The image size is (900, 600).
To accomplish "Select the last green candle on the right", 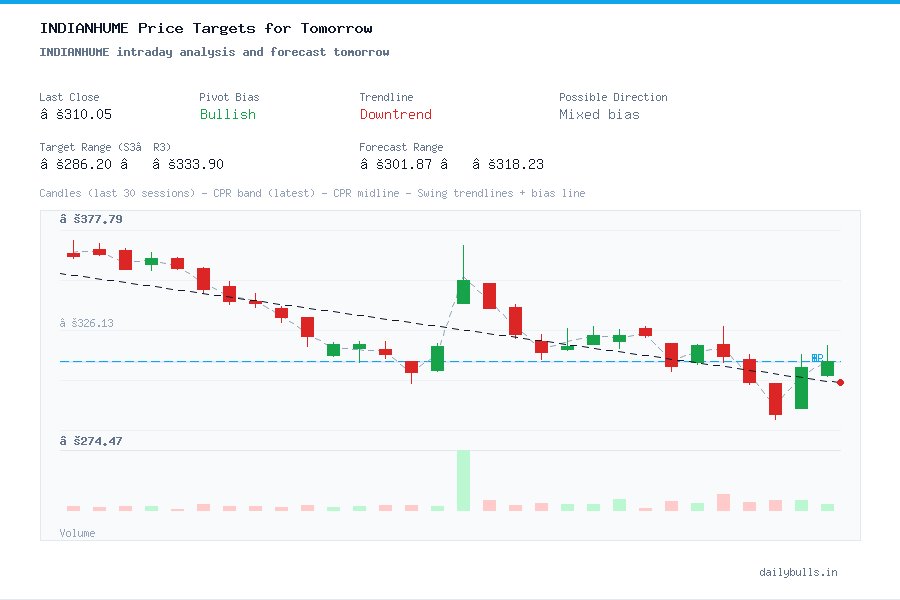I will click(826, 369).
